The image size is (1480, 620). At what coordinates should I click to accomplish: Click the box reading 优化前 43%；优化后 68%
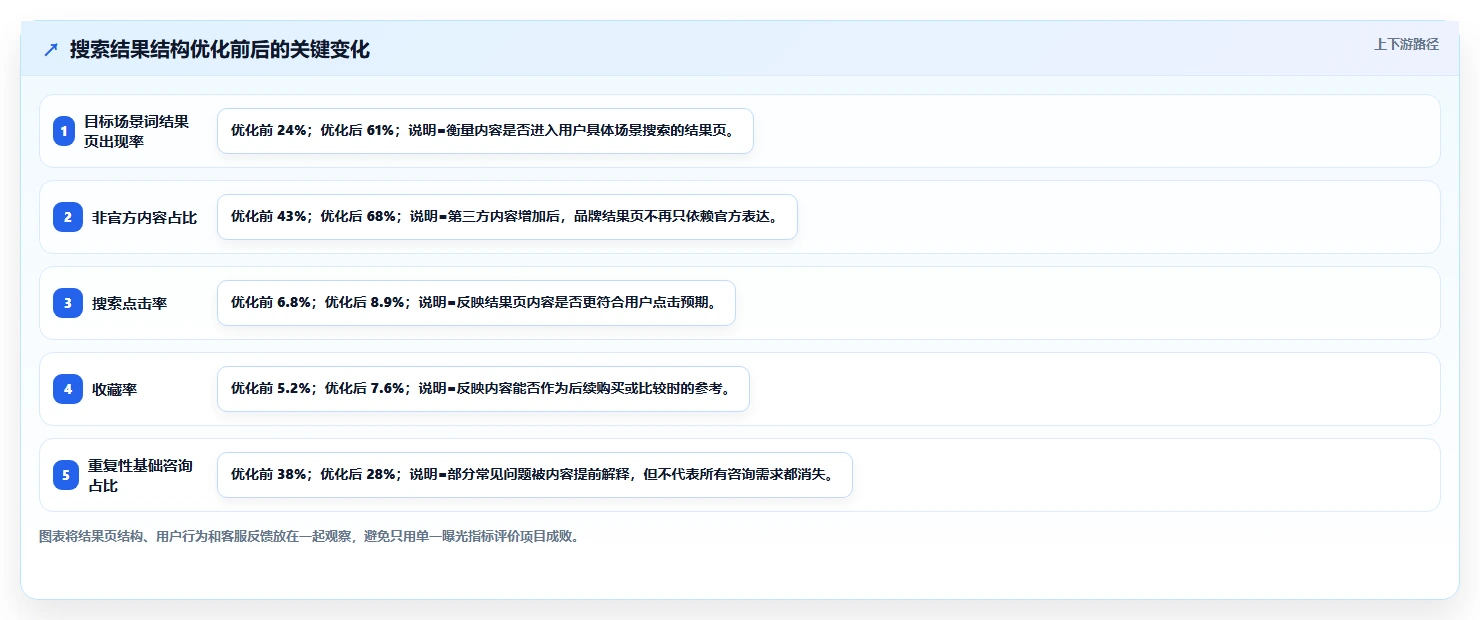click(x=507, y=217)
